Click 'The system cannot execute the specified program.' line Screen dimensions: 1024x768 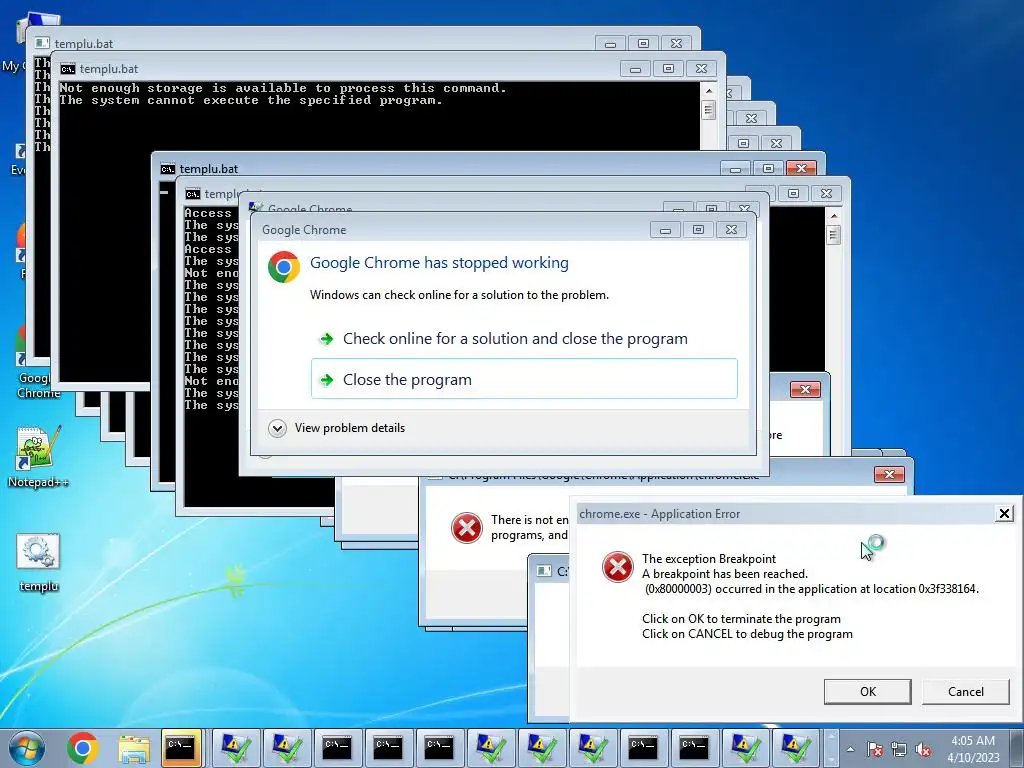[x=251, y=101]
